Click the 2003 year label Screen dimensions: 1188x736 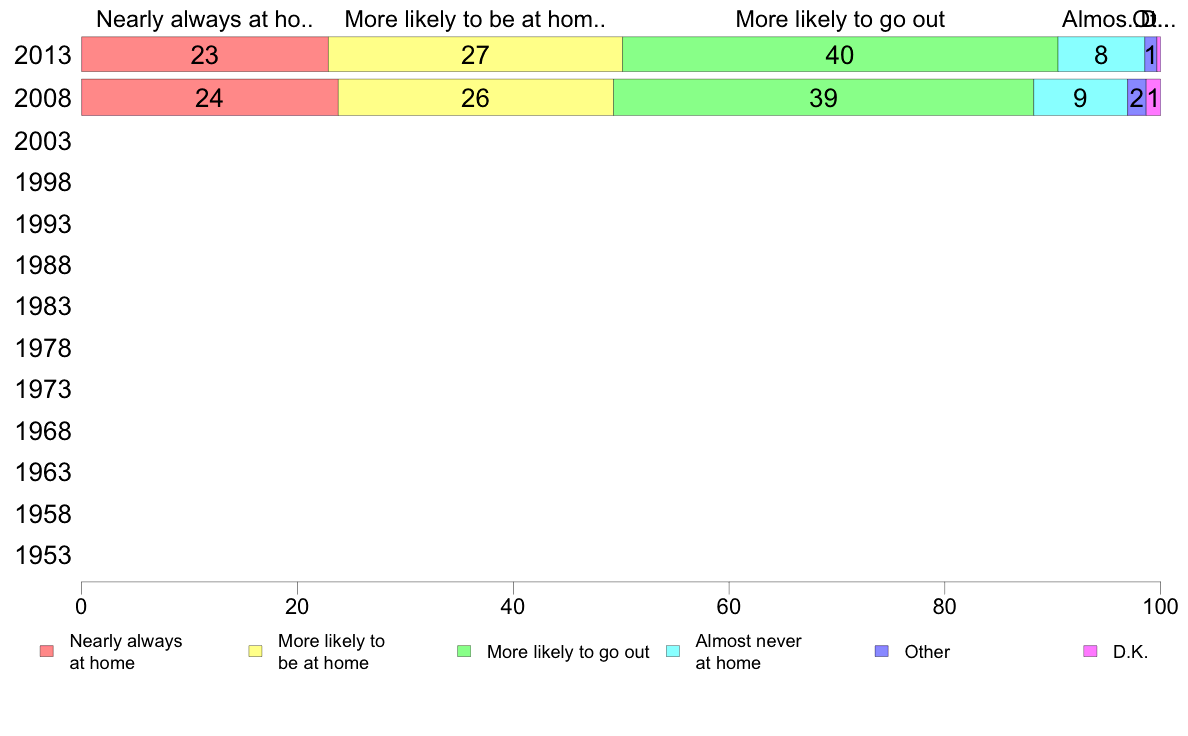tap(43, 141)
